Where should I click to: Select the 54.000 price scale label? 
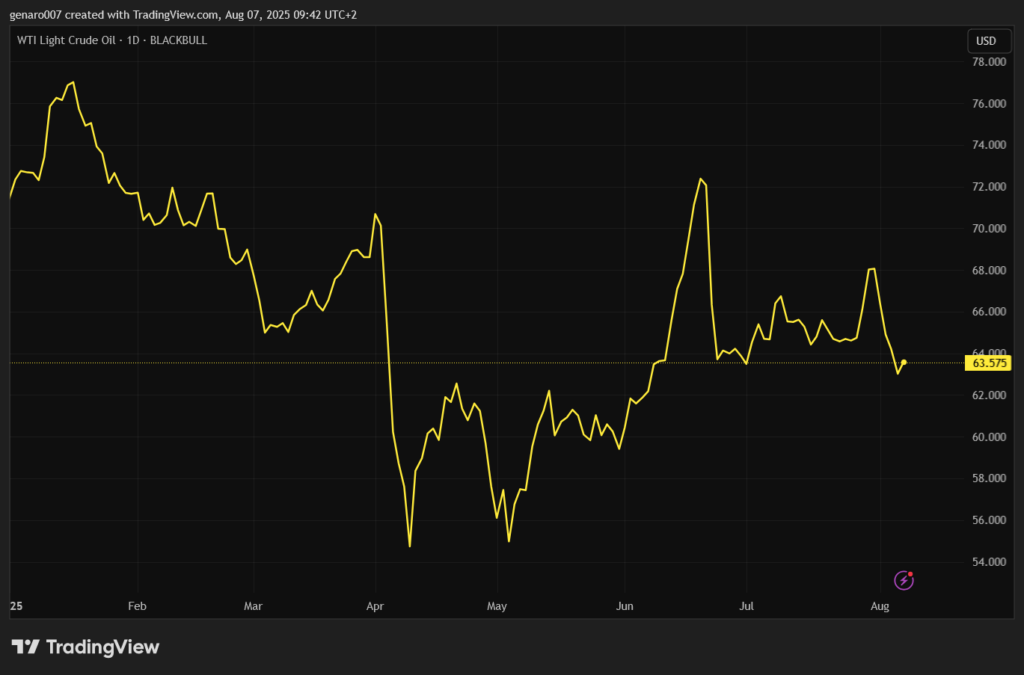click(988, 562)
